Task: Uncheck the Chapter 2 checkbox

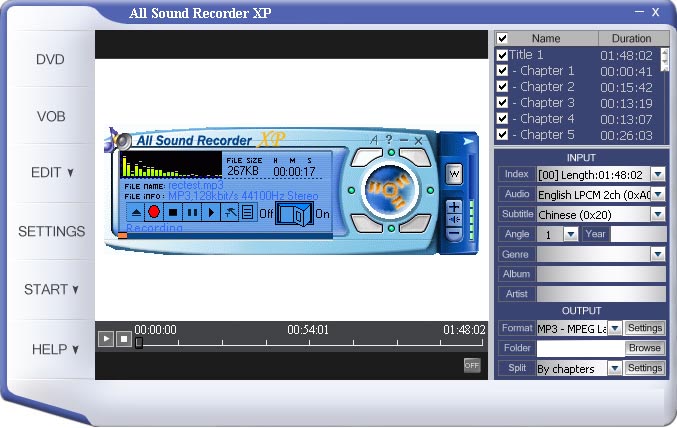Action: coord(502,86)
